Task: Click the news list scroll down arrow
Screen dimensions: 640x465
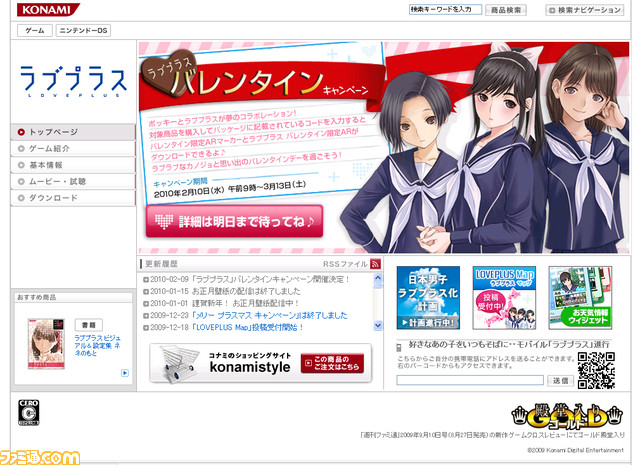Action: point(378,325)
